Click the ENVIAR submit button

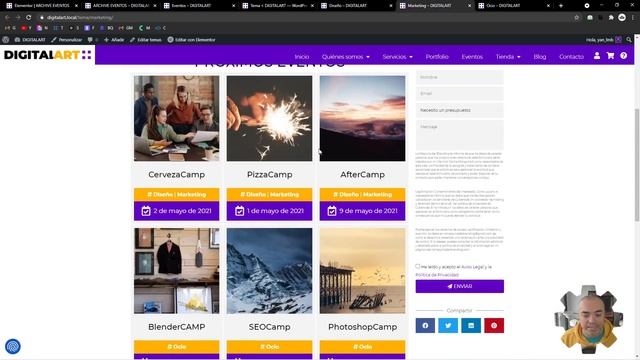(460, 286)
